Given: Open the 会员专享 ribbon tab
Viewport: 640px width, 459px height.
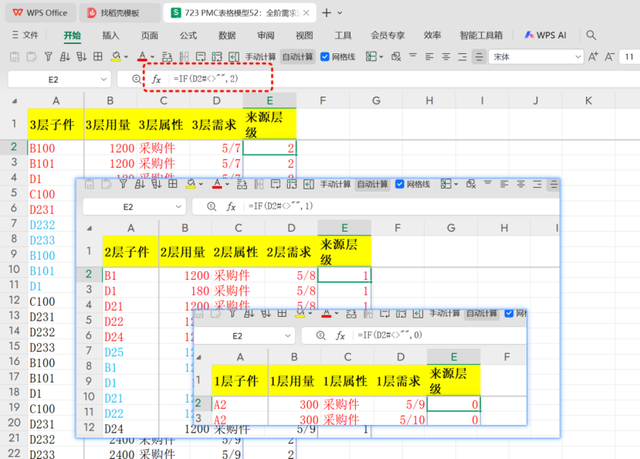Looking at the screenshot, I should coord(388,35).
